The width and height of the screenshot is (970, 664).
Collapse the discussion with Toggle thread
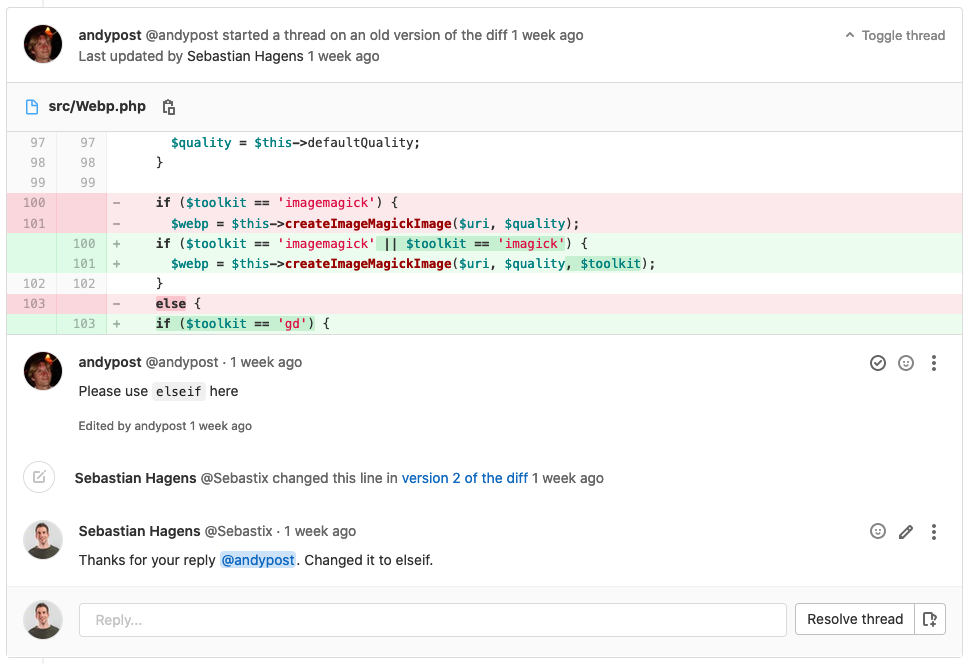point(894,35)
